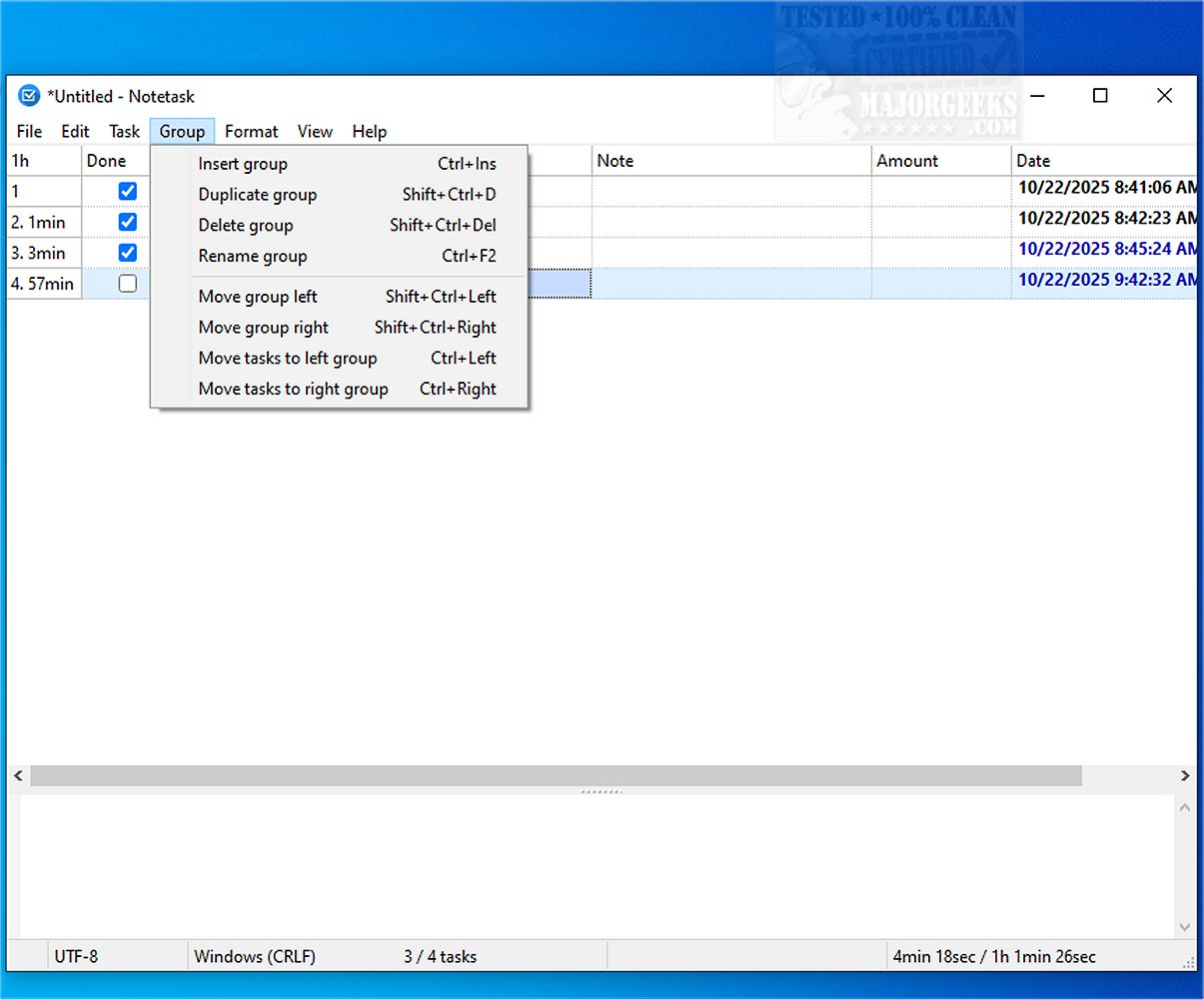Click Windows (CRLF) in status bar
The image size is (1204, 1000).
(255, 956)
